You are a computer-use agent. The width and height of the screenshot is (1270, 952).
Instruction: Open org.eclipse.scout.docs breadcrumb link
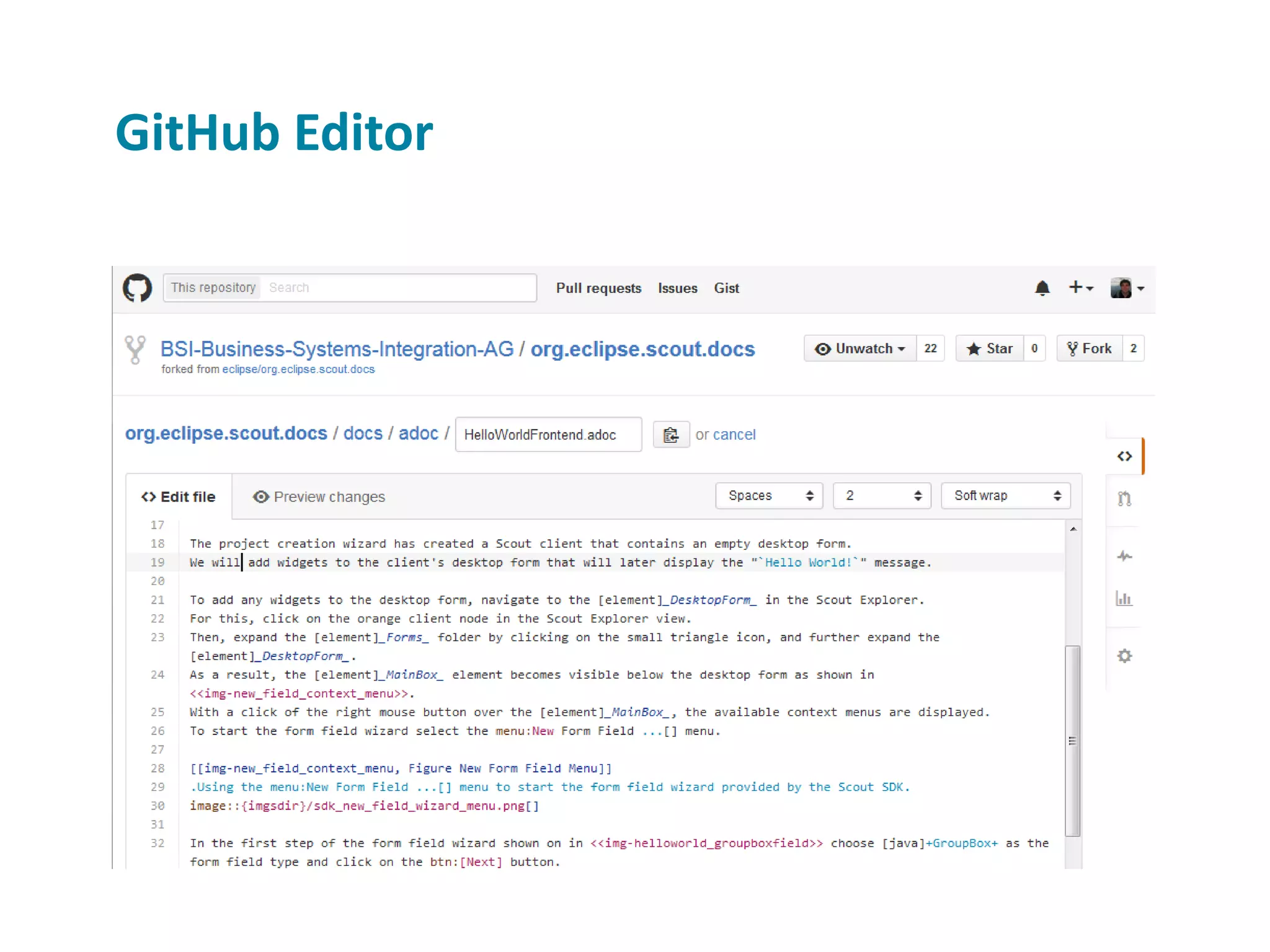(x=226, y=433)
